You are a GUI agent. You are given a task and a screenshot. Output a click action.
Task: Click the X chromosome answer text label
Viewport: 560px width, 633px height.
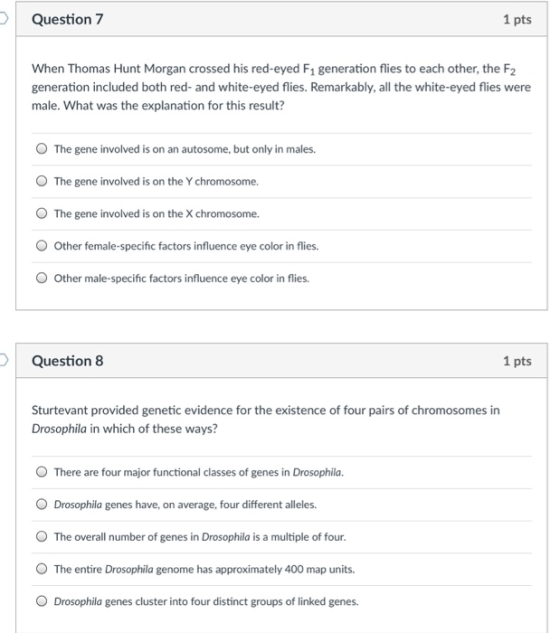[157, 214]
